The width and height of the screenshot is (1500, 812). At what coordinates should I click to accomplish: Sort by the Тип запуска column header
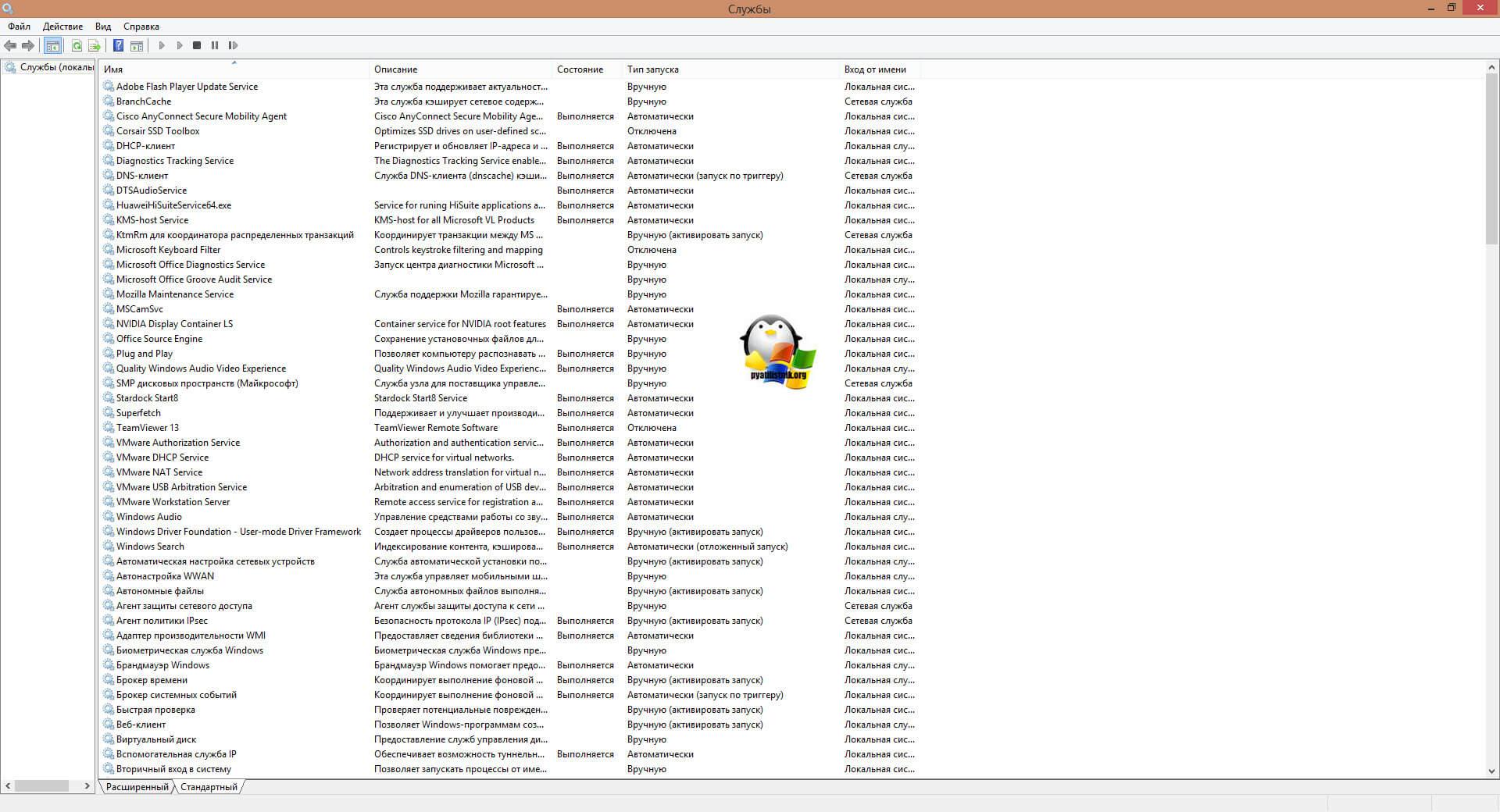(x=730, y=69)
